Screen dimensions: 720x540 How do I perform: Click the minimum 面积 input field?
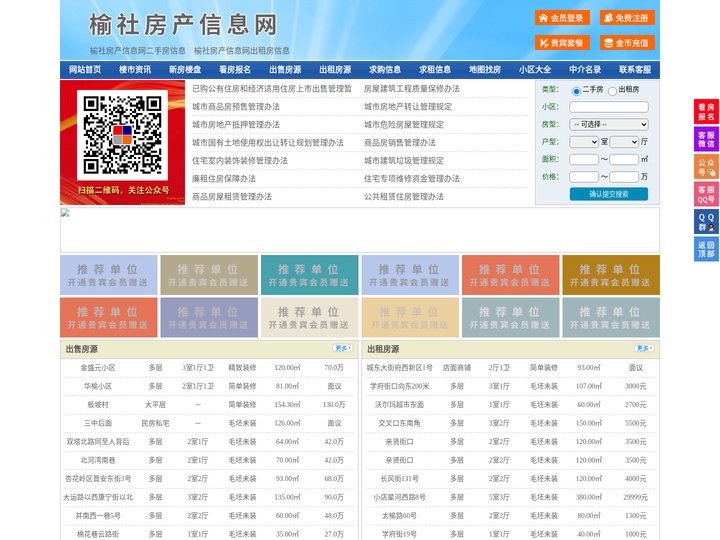(x=584, y=159)
